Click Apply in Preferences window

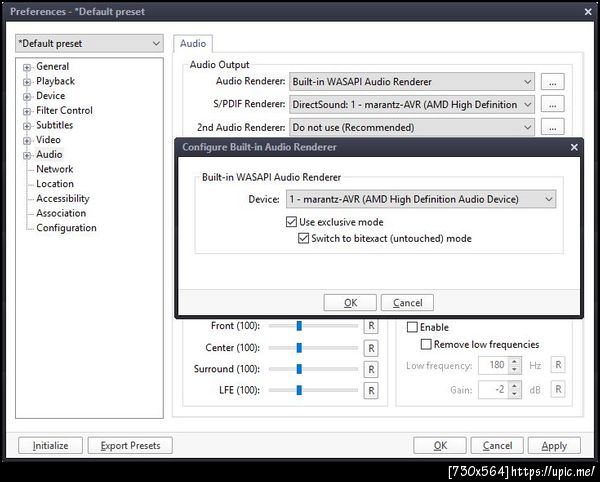(554, 446)
